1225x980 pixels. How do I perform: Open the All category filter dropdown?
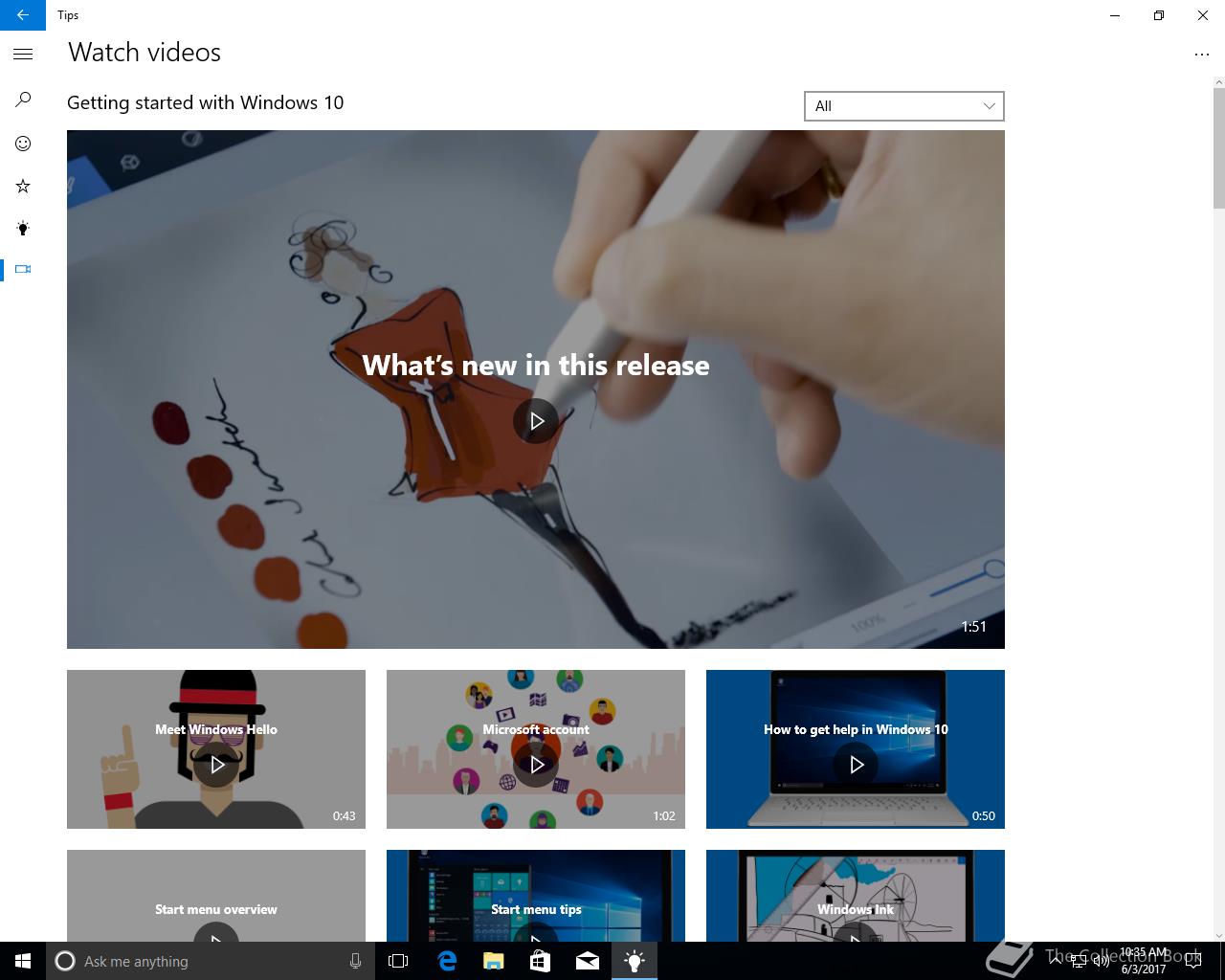click(903, 106)
